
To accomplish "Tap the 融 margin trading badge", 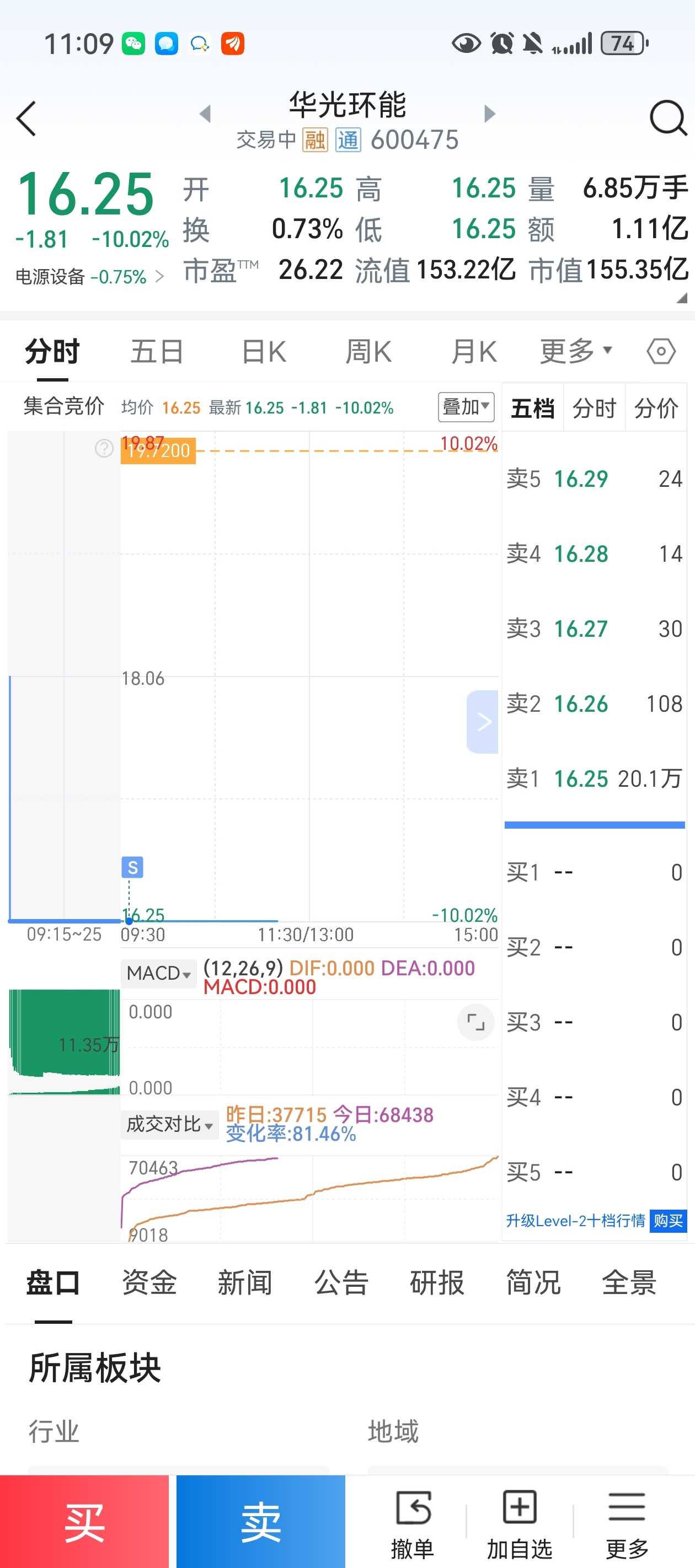I will pos(315,140).
